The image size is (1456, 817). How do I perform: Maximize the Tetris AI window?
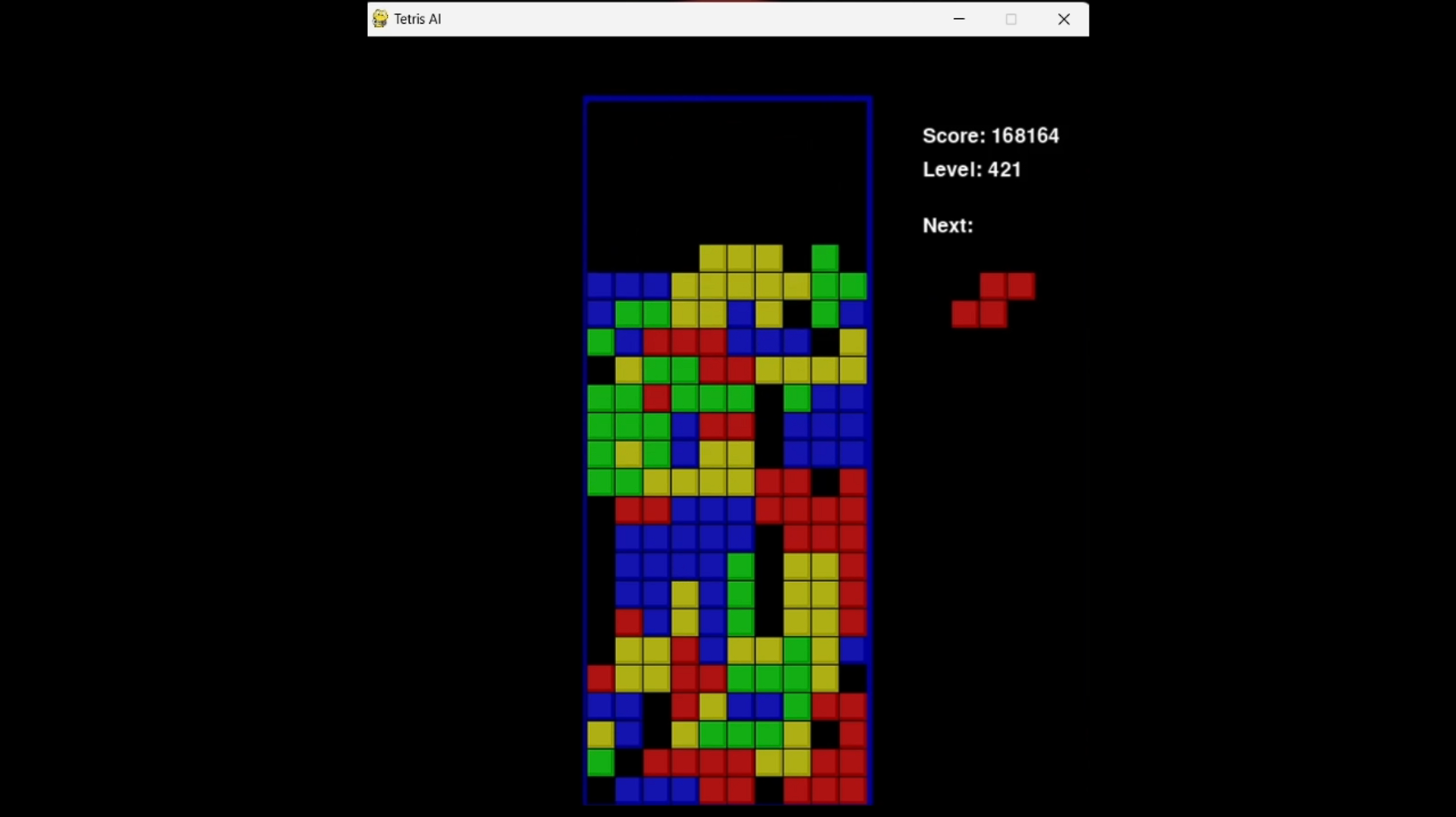tap(1011, 19)
